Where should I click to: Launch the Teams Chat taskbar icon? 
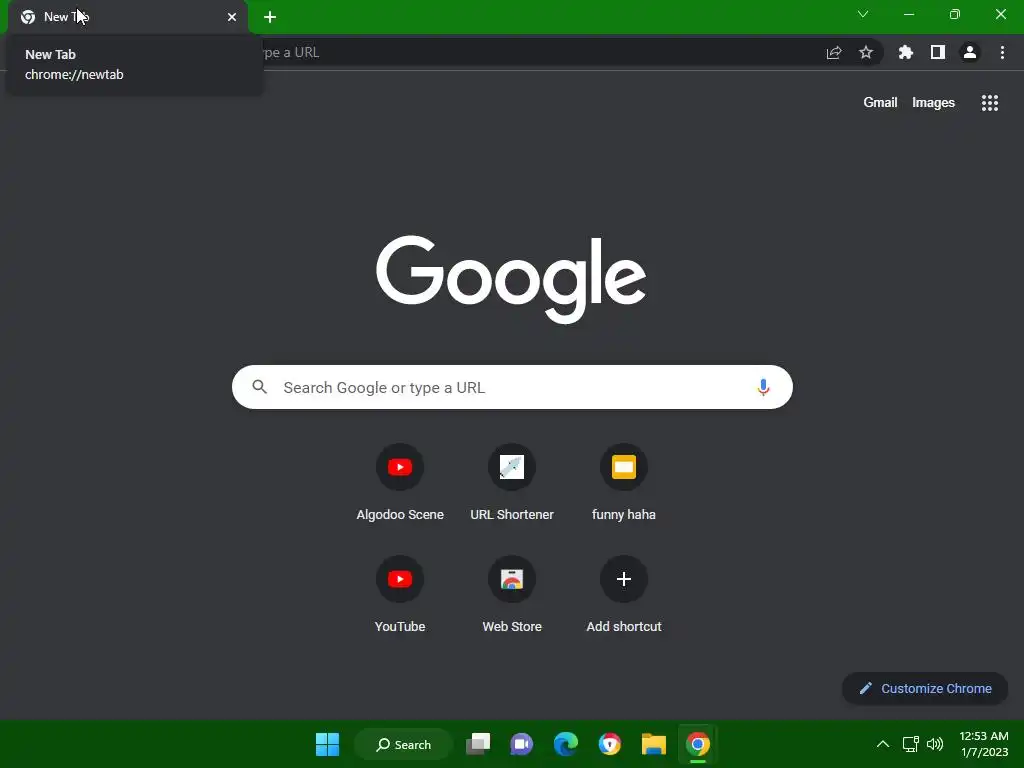click(x=521, y=744)
